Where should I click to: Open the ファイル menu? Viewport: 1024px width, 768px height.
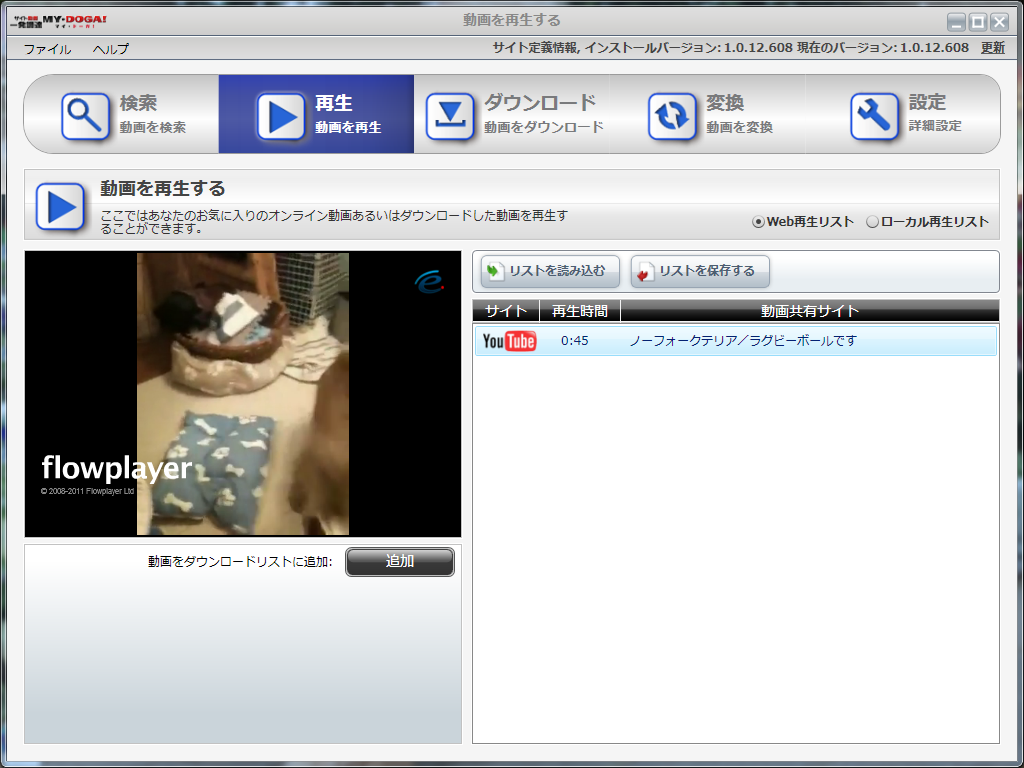(47, 49)
